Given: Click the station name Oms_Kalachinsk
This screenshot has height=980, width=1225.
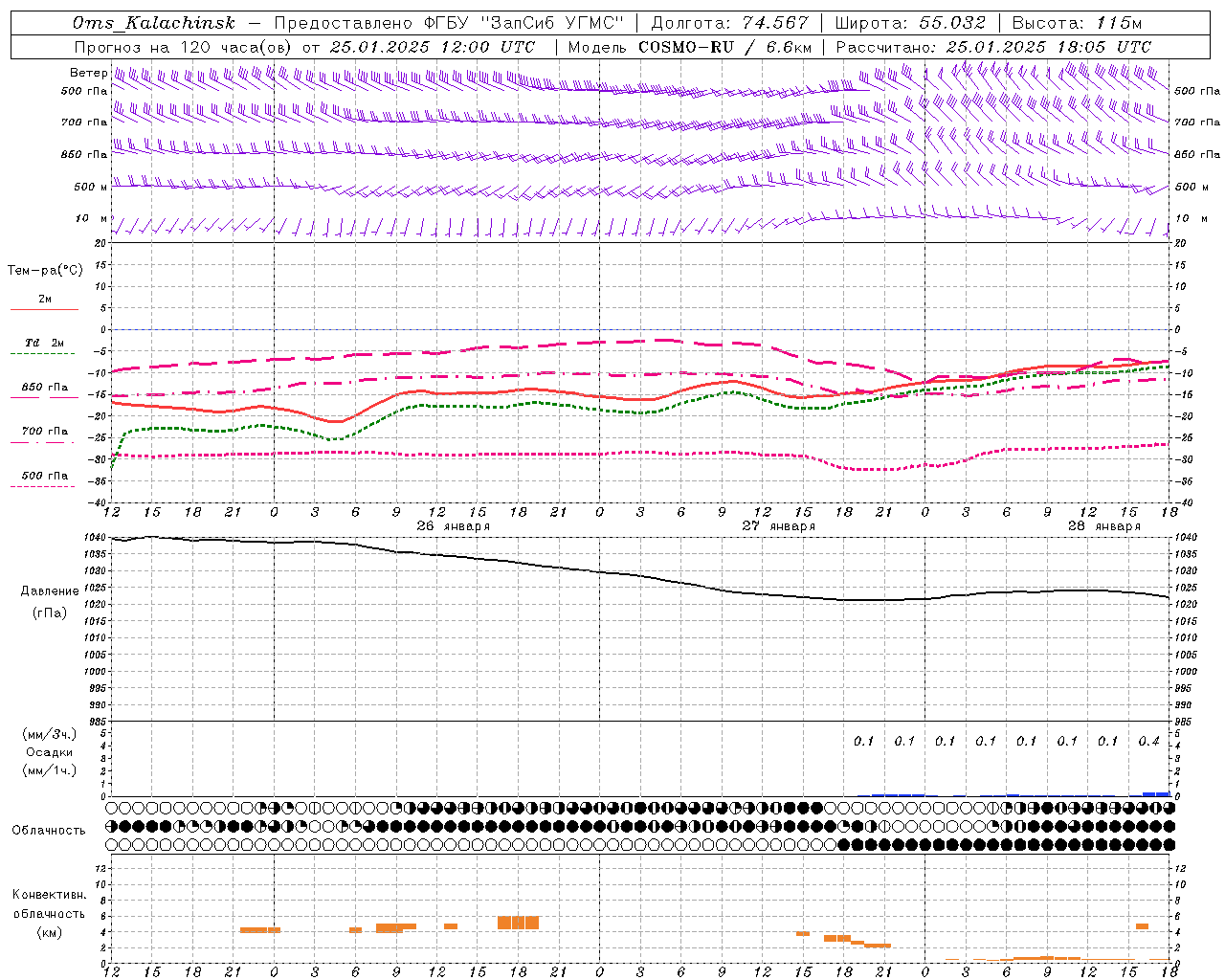Looking at the screenshot, I should coord(153,23).
